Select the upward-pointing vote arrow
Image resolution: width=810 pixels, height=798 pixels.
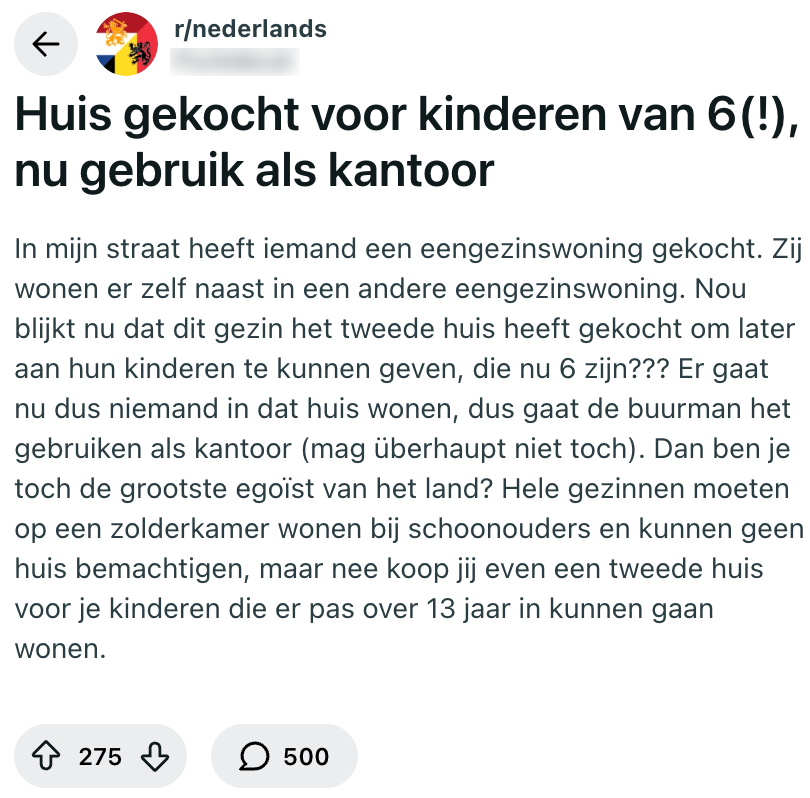point(47,757)
